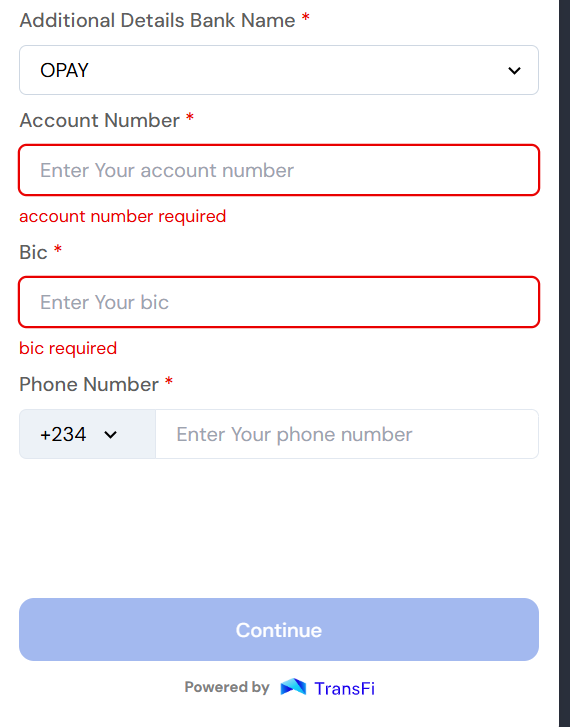Click the red asterisk beside Phone Number

click(x=169, y=381)
